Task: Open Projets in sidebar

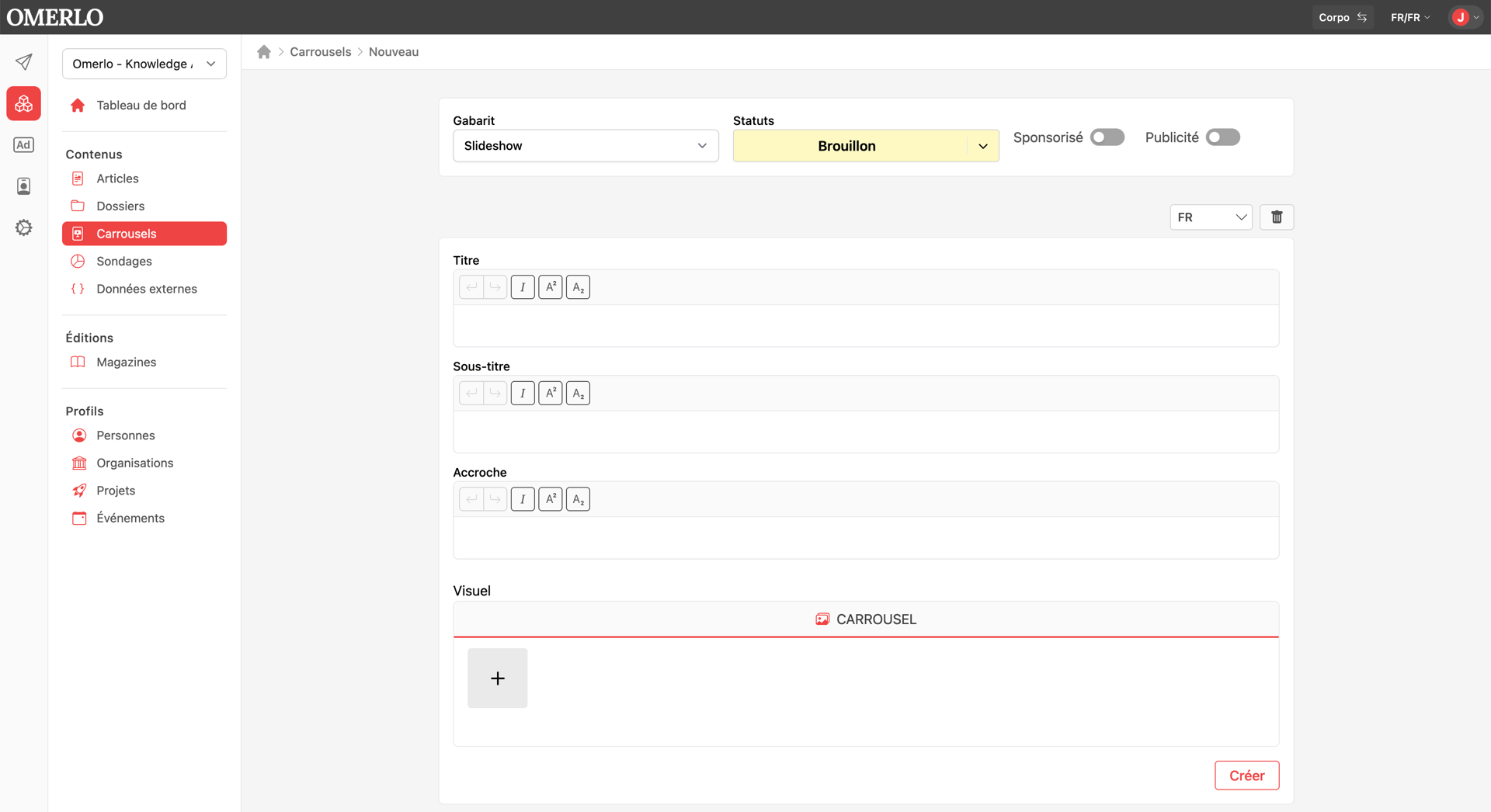Action: click(144, 491)
